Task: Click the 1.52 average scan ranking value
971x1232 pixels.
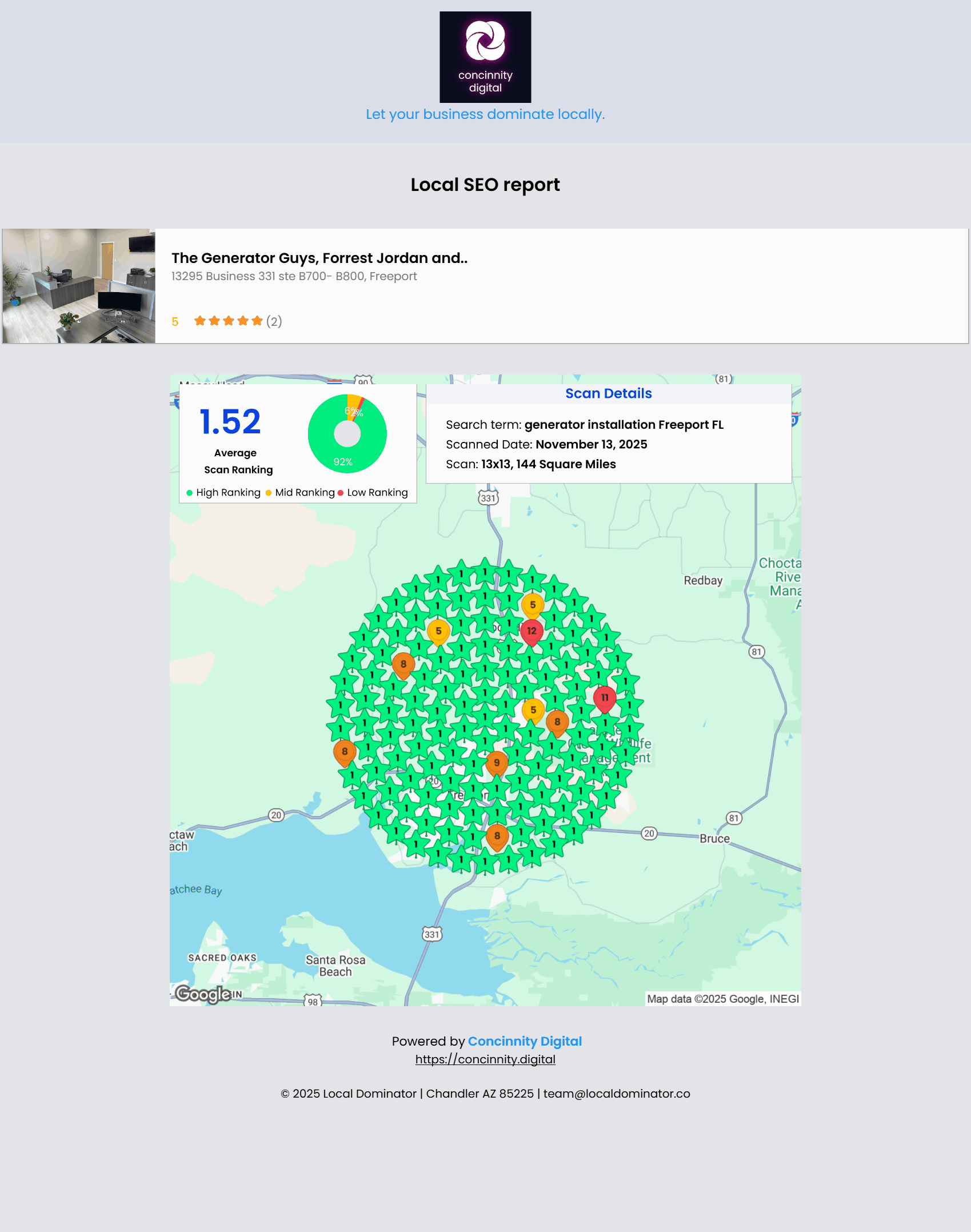Action: [230, 422]
